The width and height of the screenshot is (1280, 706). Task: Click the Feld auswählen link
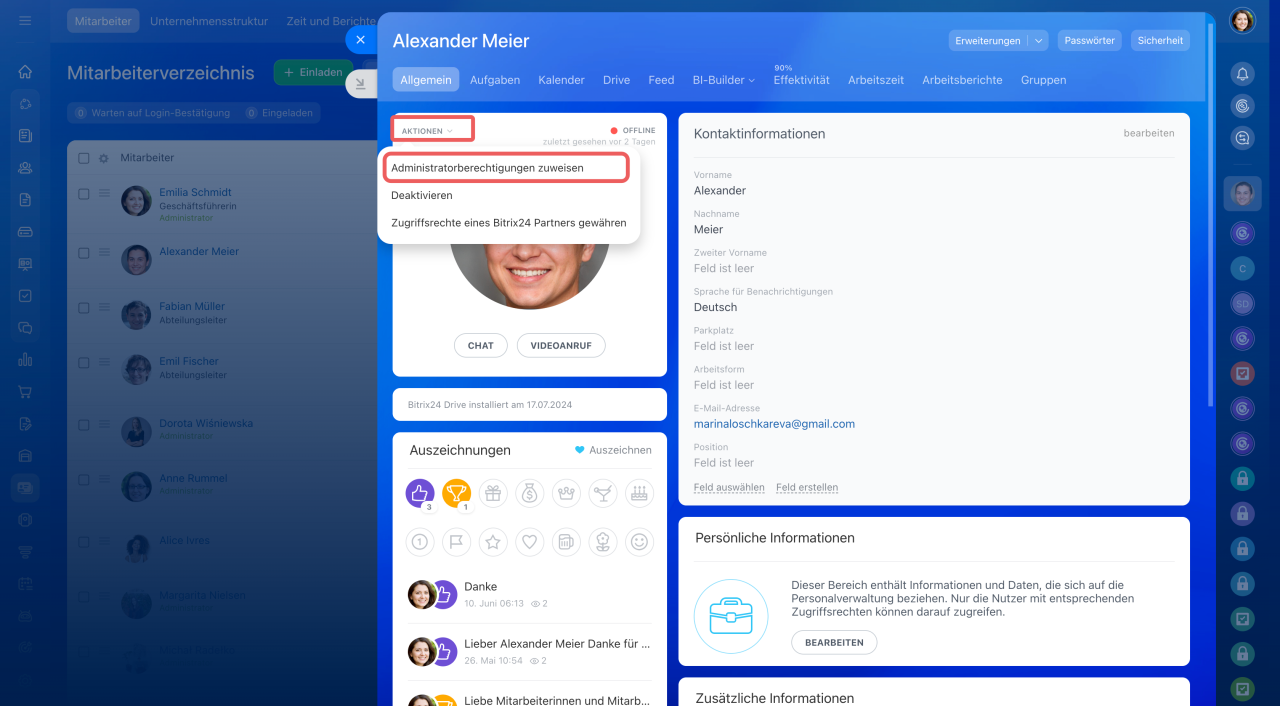[729, 488]
